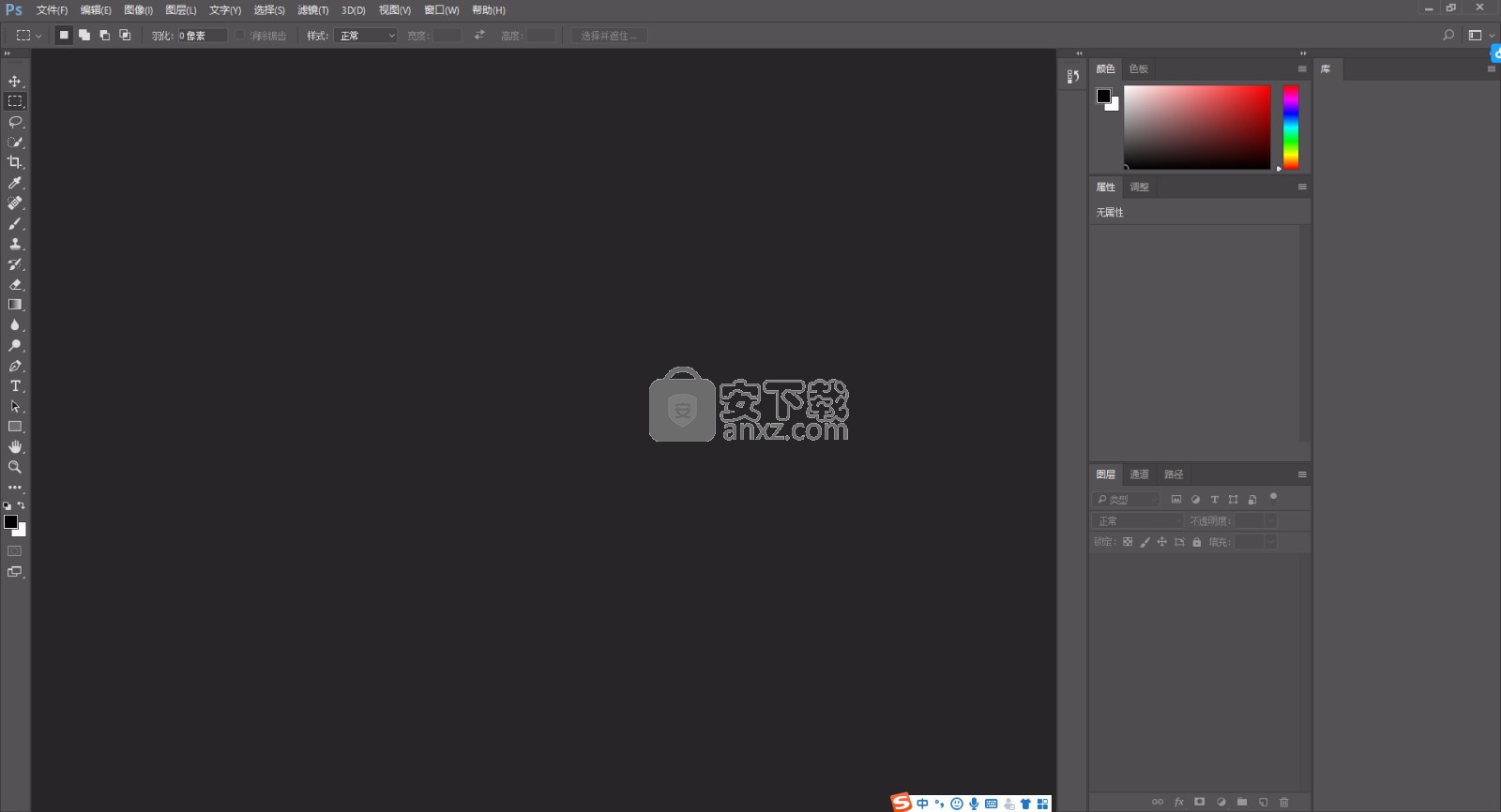The width and height of the screenshot is (1501, 812).
Task: Select the Move tool
Action: click(15, 82)
